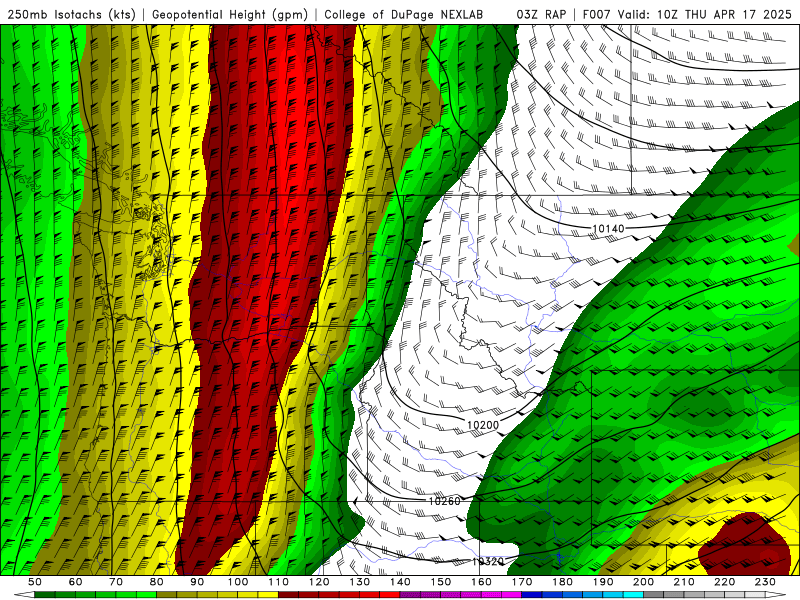Click the dark blue swatch right of 170 mark
Screen dimensions: 800x600
coord(532,595)
